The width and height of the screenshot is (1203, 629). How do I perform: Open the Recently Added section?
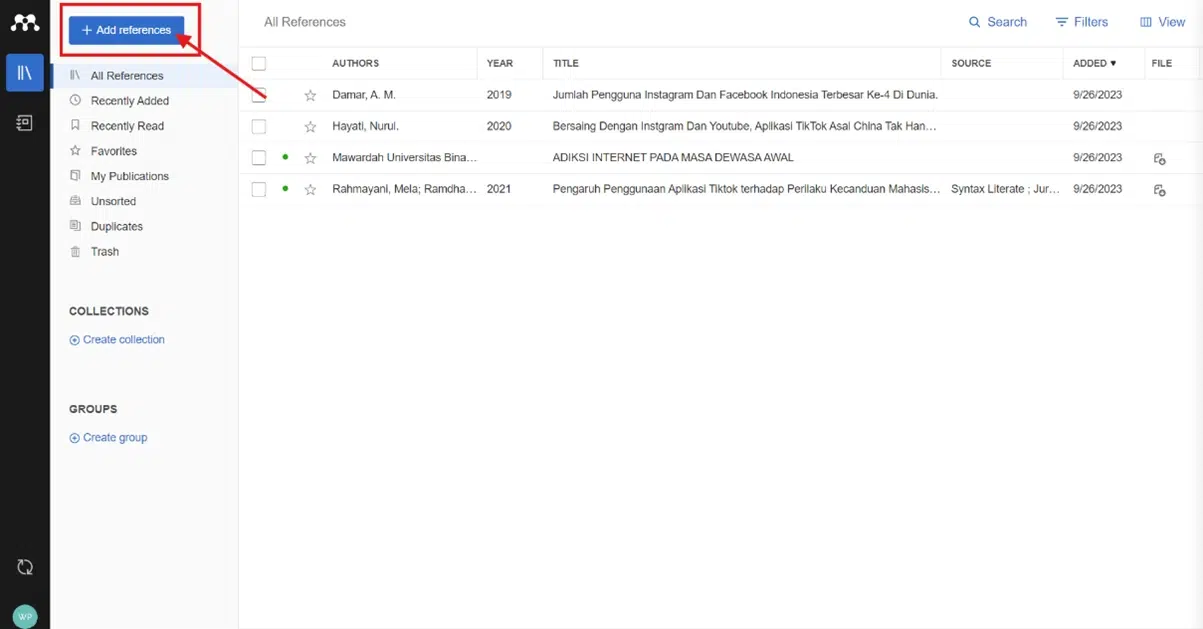130,100
